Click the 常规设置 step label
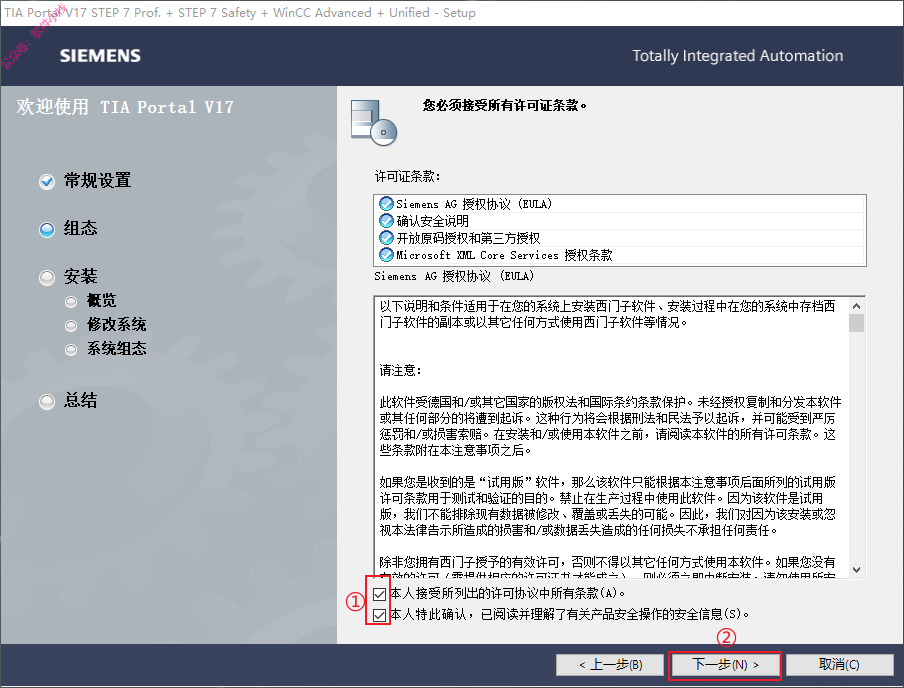Screen dimensions: 904x688 (x=97, y=181)
